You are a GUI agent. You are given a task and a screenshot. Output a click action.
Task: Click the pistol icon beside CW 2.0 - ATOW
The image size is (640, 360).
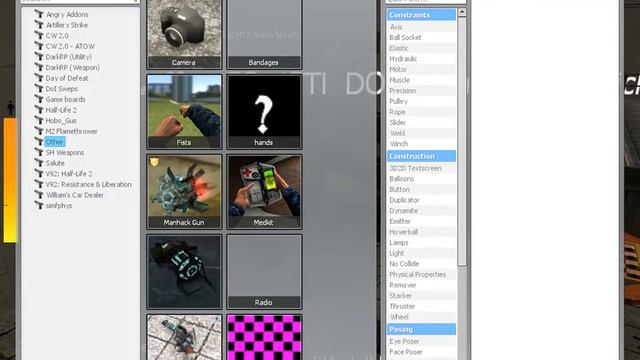[39, 46]
